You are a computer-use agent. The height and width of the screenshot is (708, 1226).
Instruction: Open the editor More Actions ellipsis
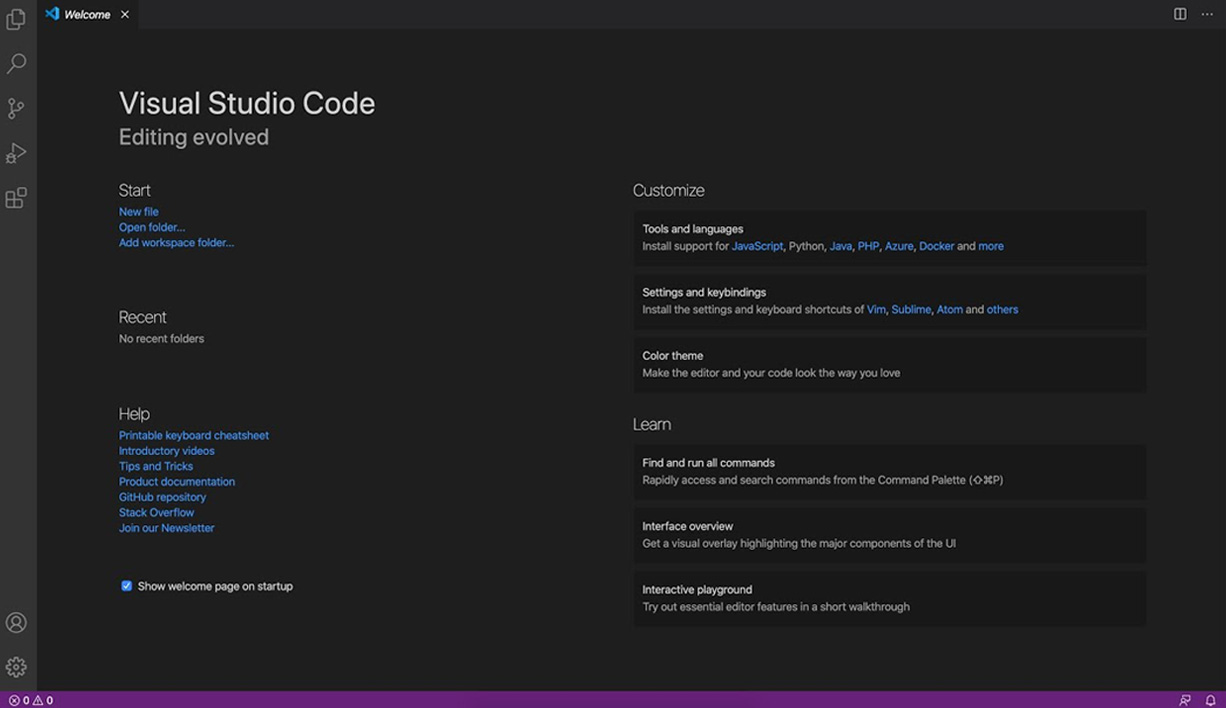[1207, 14]
